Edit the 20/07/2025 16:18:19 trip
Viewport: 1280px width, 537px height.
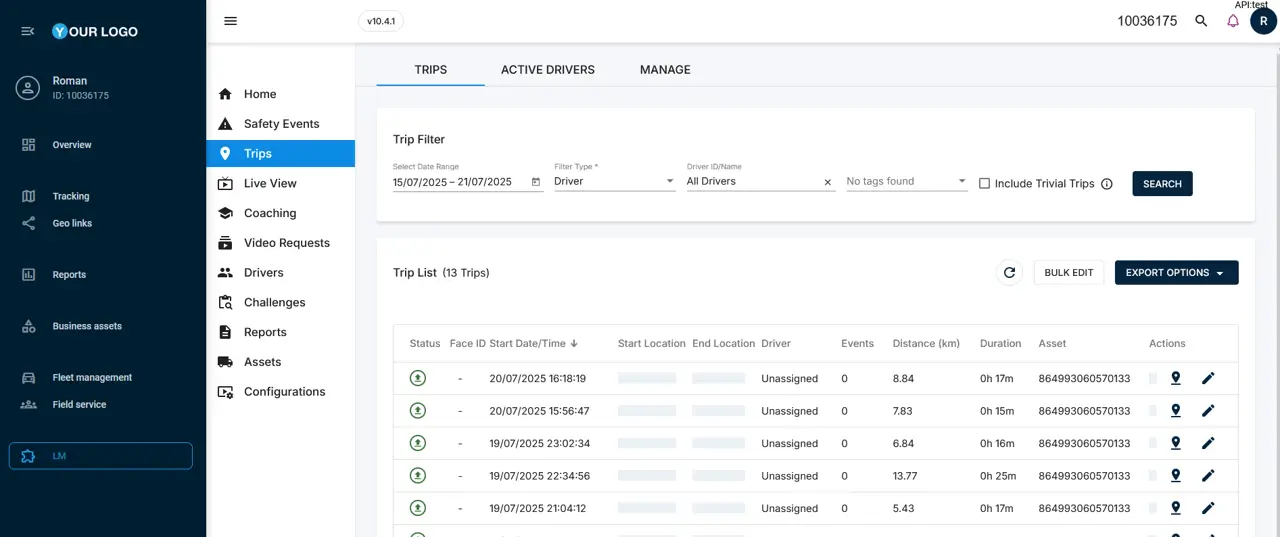[1208, 378]
